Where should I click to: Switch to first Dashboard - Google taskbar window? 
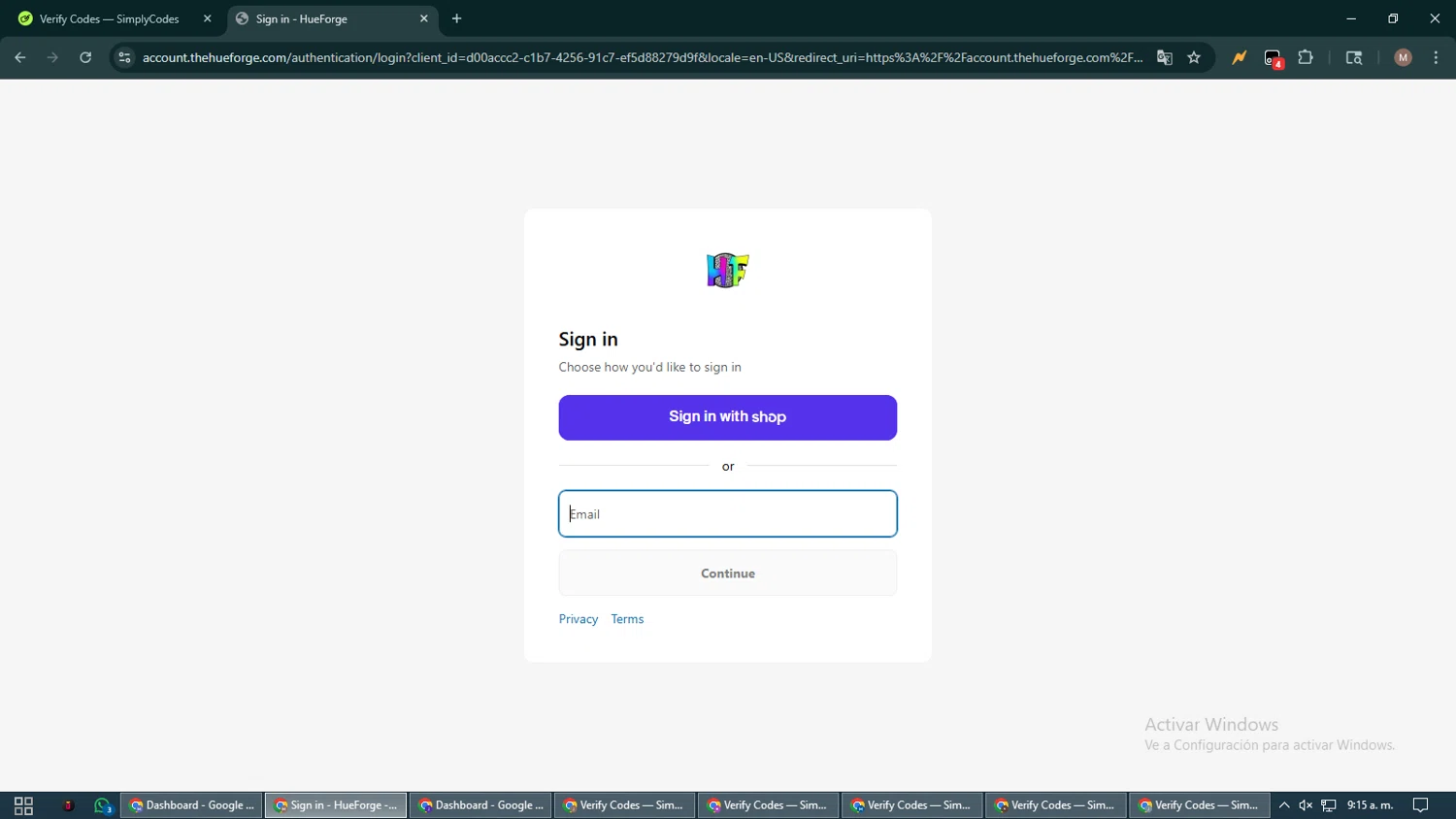pos(191,805)
